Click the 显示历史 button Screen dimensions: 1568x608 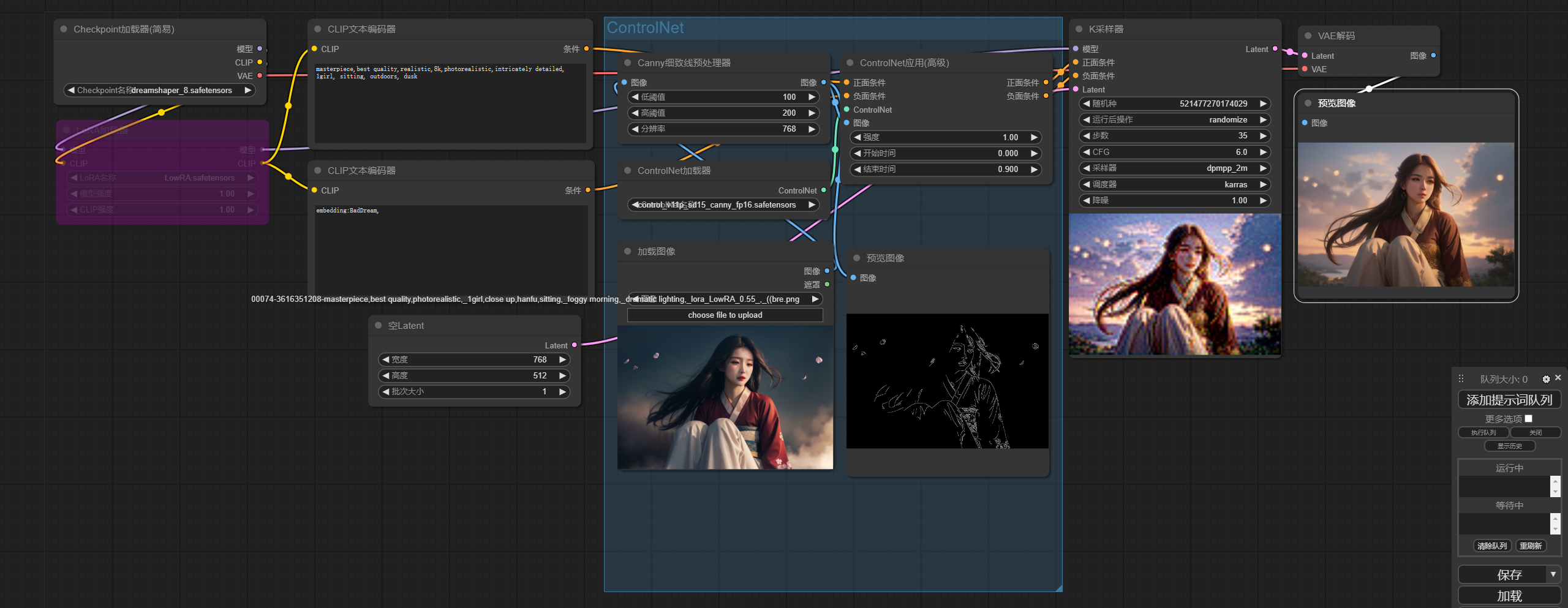coord(1509,446)
